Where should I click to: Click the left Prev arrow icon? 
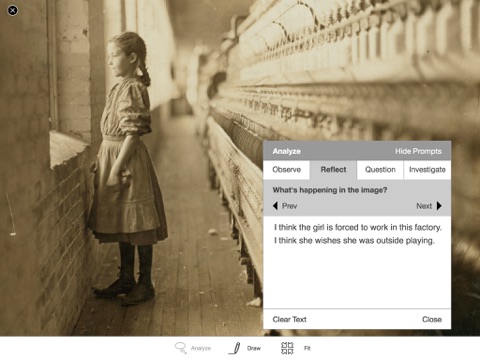275,206
